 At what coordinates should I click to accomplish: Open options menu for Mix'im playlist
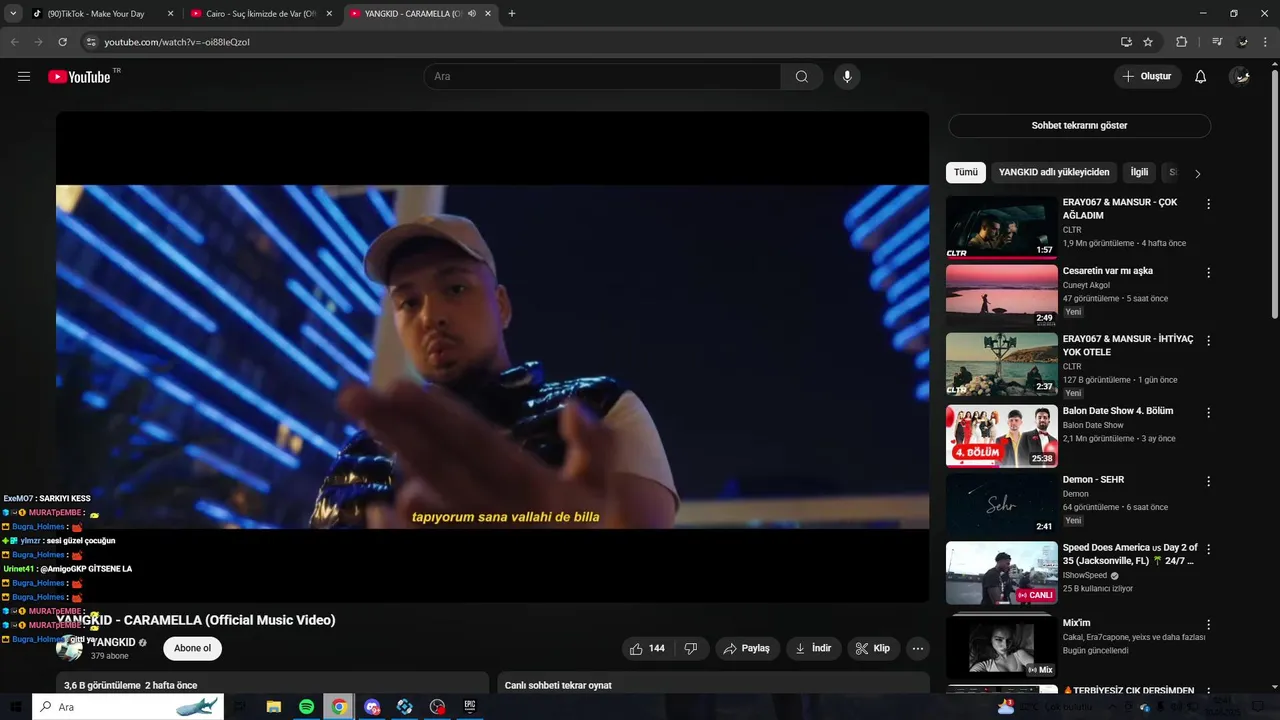(x=1208, y=624)
